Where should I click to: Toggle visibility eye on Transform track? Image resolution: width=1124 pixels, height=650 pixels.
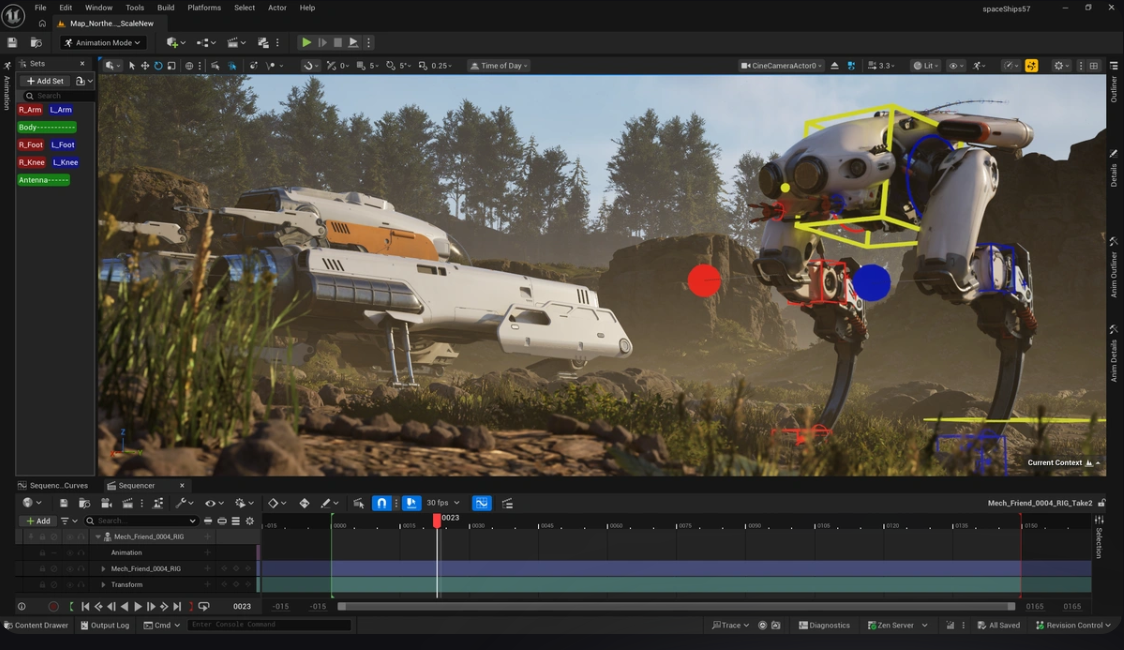[x=69, y=585]
